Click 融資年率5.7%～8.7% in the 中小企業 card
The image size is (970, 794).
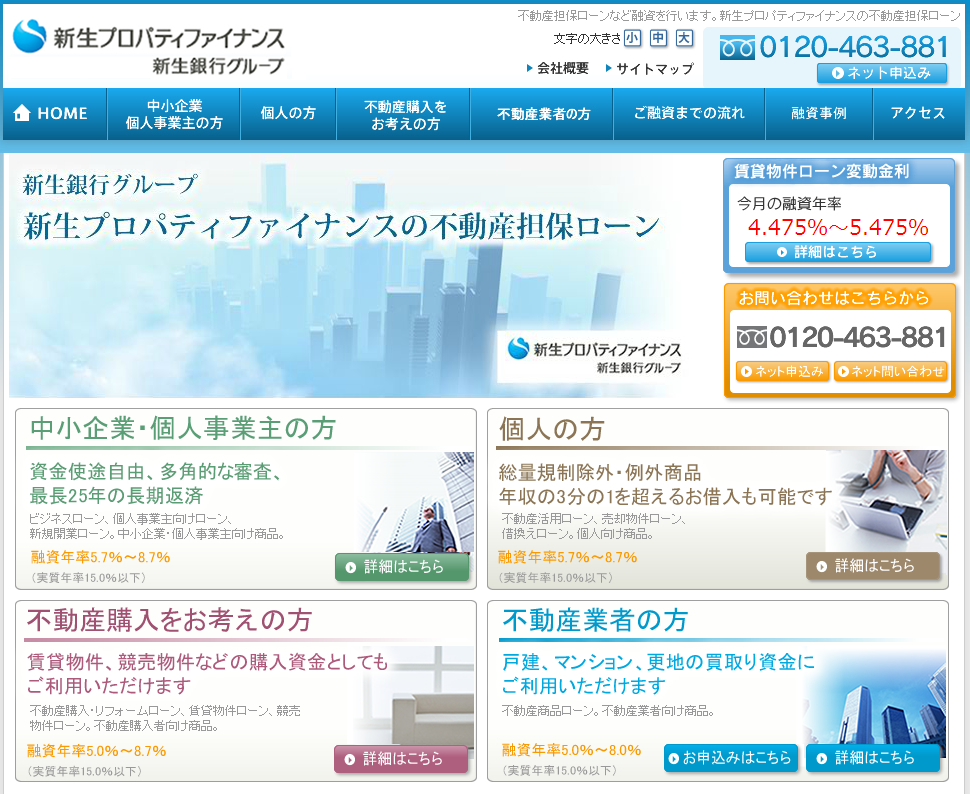100,557
